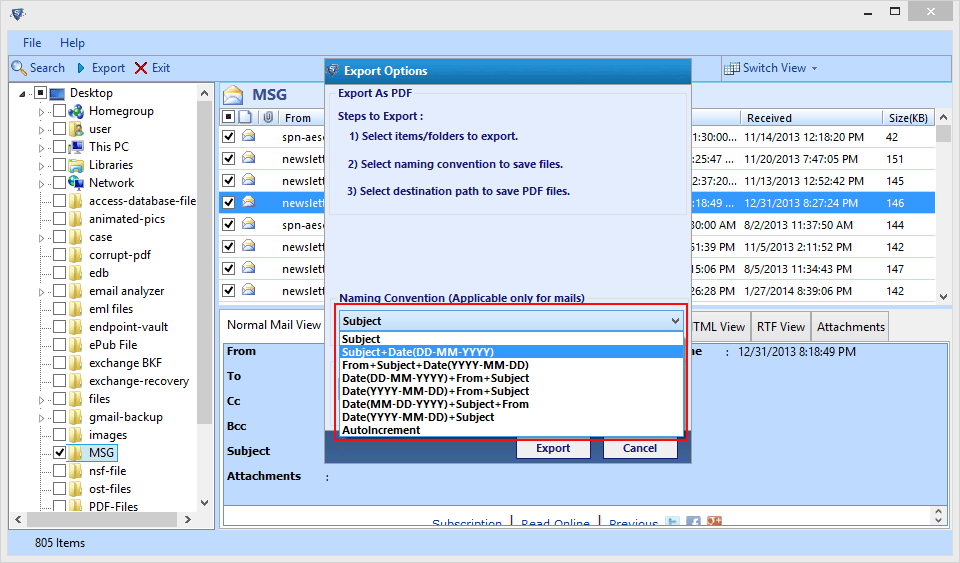960x563 pixels.
Task: Open the Help menu
Action: (72, 43)
